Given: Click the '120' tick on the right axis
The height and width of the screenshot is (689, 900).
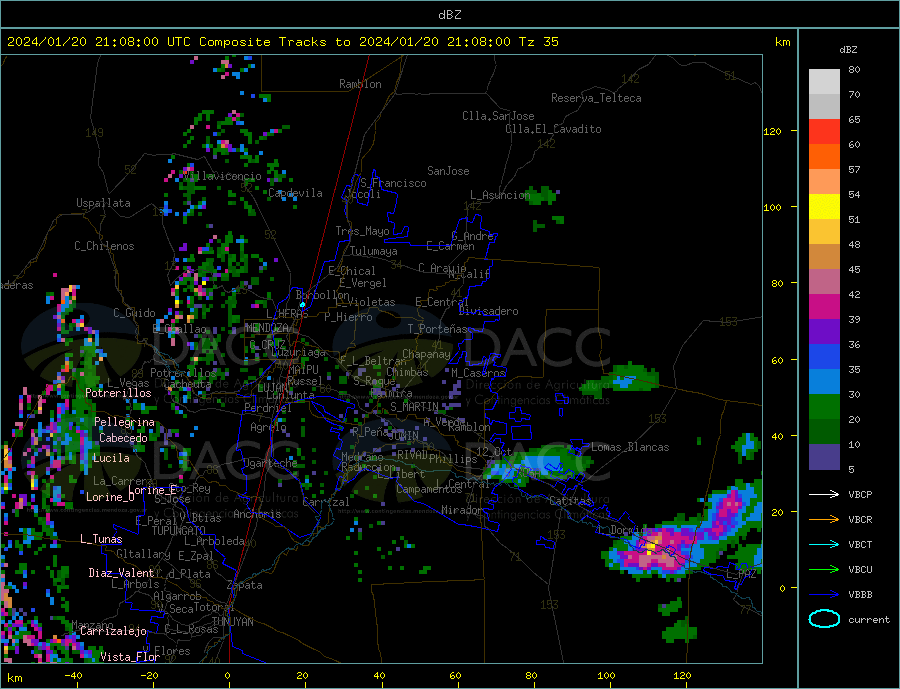Looking at the screenshot, I should pyautogui.click(x=773, y=131).
